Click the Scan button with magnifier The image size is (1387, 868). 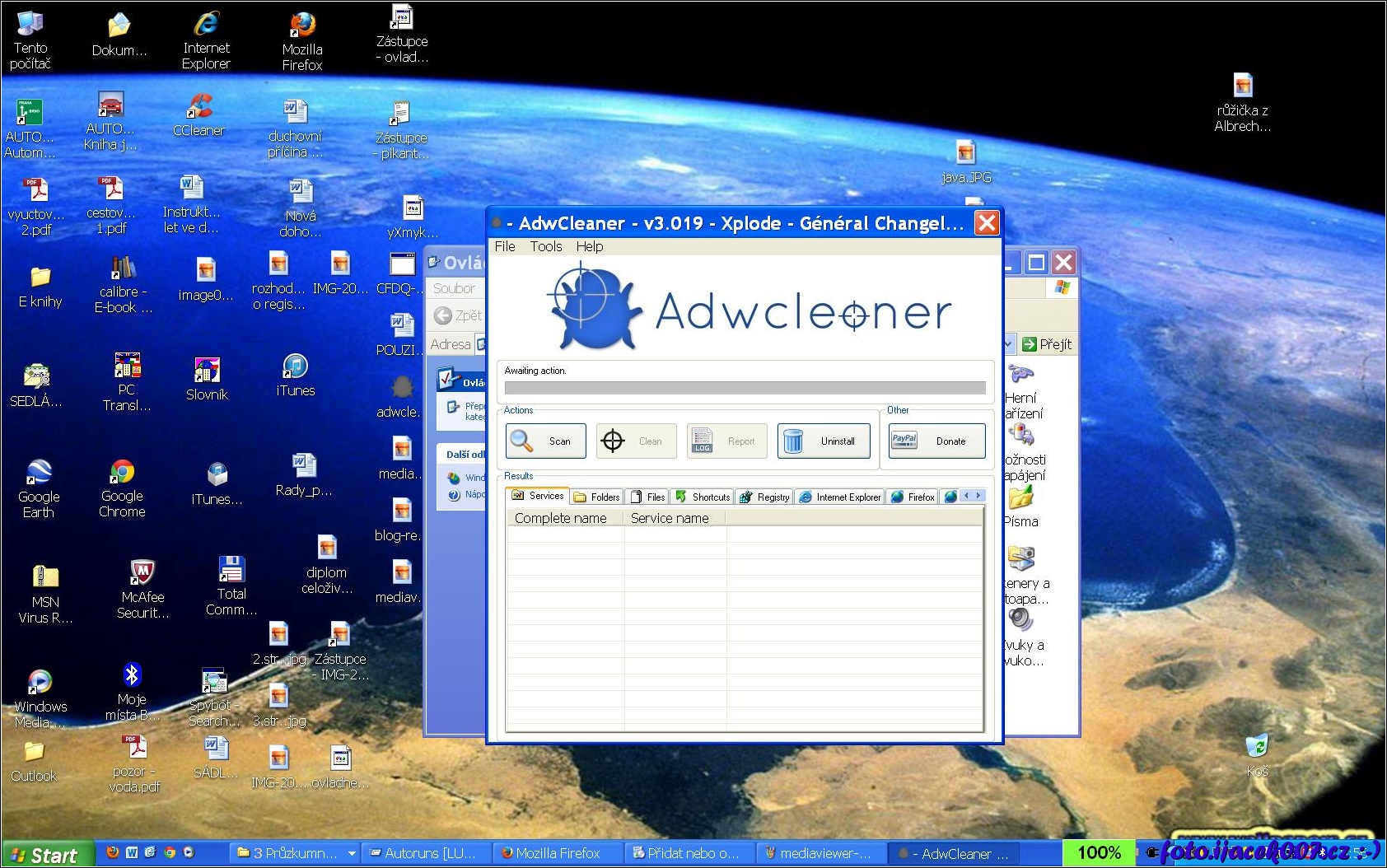[545, 441]
